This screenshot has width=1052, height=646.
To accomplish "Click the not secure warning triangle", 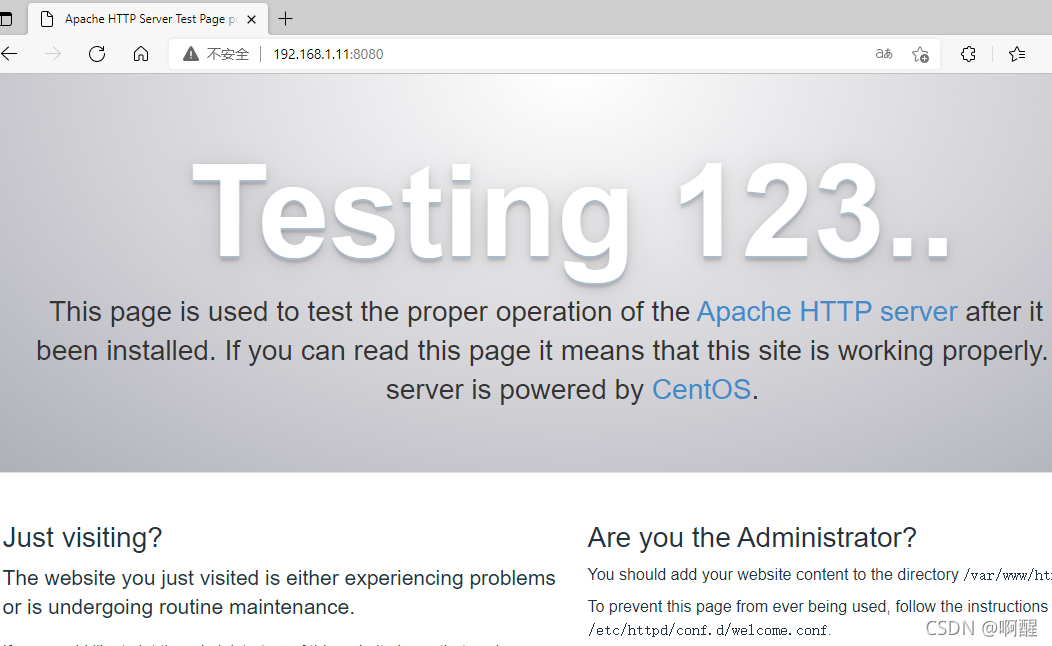I will pos(191,54).
